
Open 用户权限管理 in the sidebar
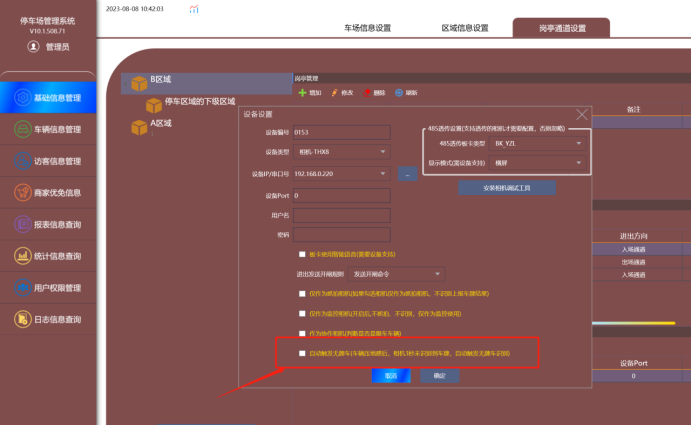[48, 288]
